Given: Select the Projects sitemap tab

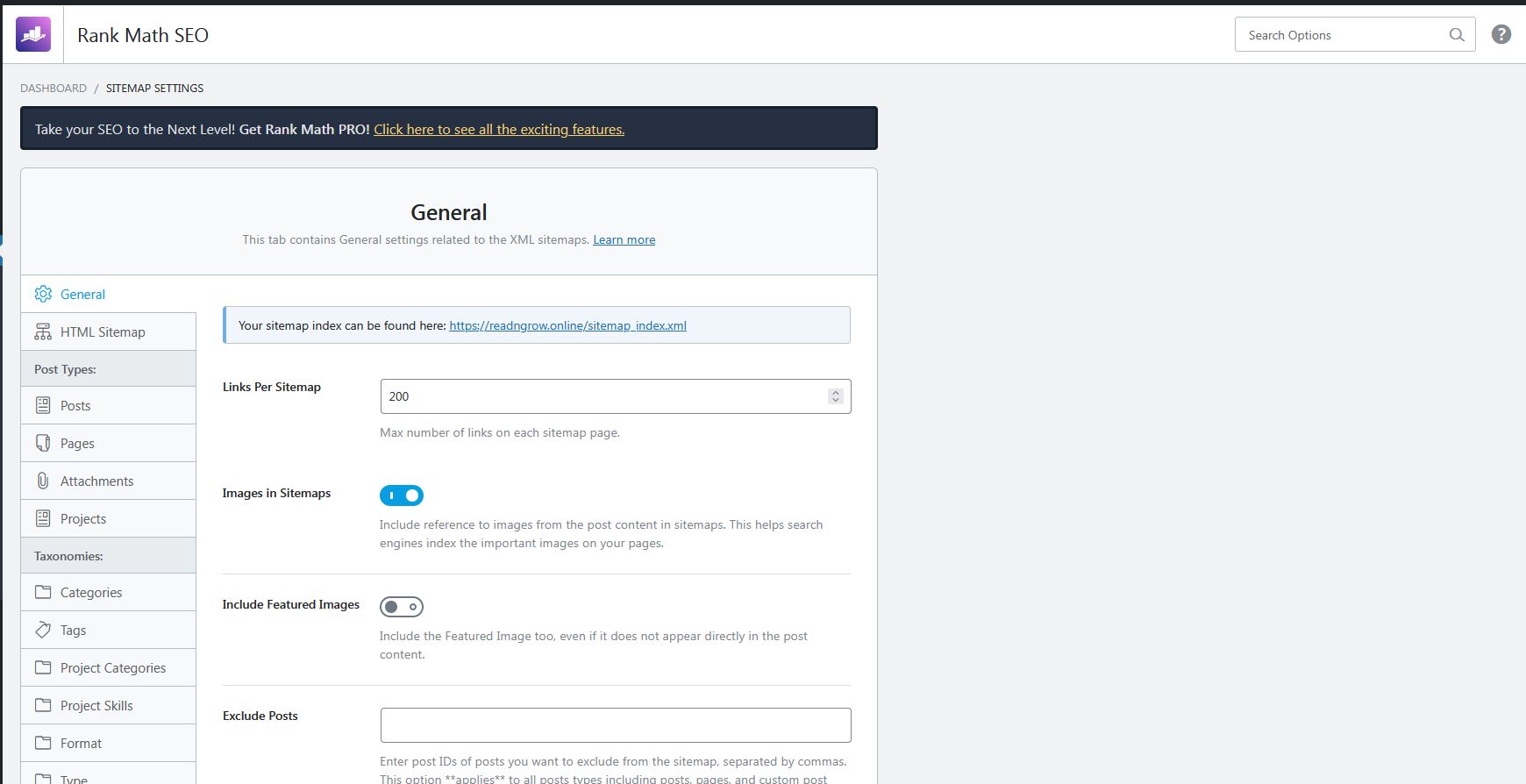Looking at the screenshot, I should coord(109,518).
